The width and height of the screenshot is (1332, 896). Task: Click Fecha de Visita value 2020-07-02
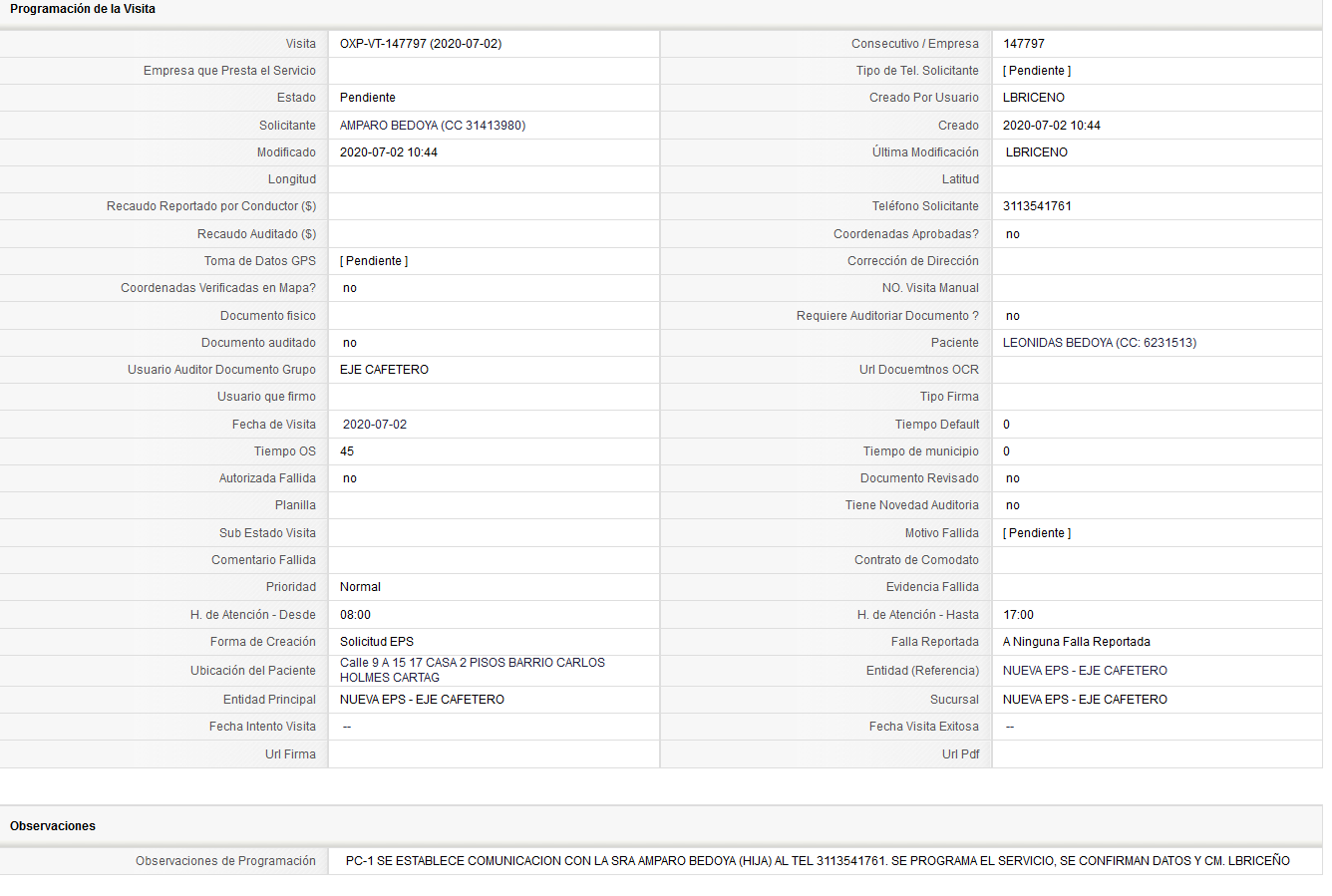click(x=375, y=425)
